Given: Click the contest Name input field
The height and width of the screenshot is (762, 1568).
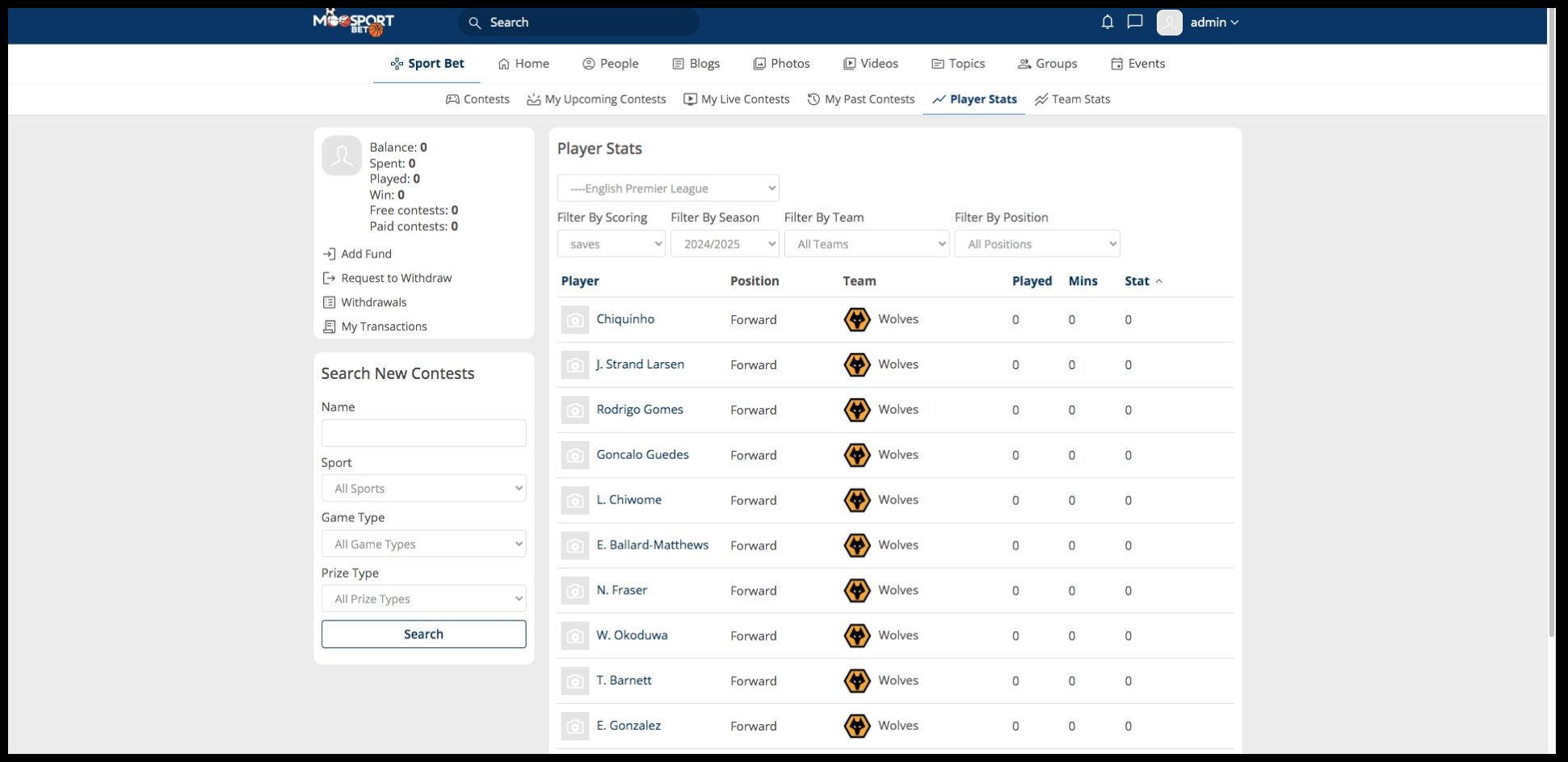Looking at the screenshot, I should (x=423, y=433).
